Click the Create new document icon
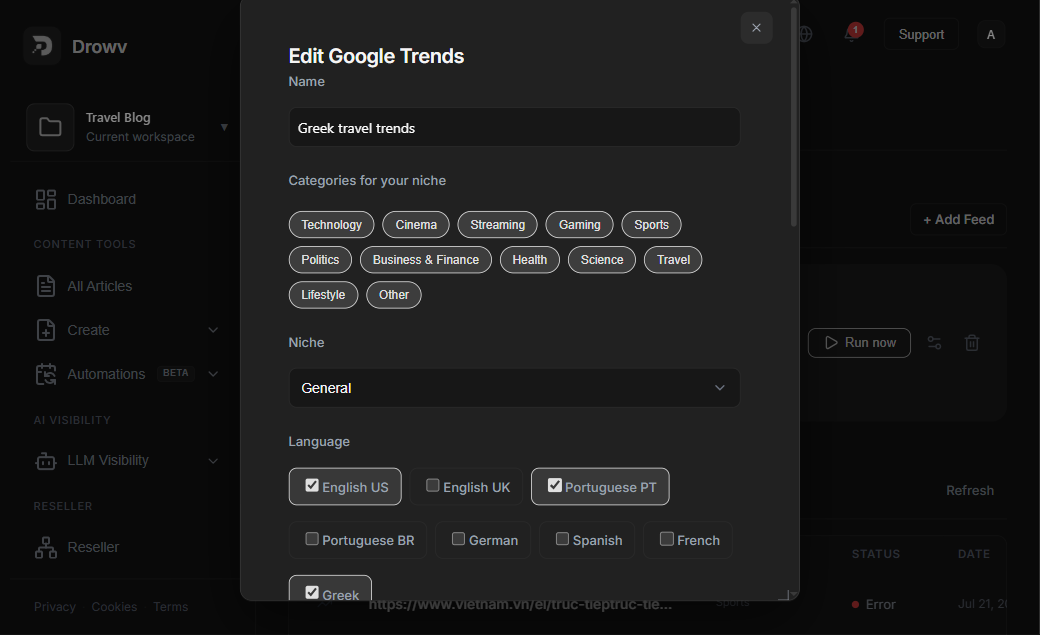1040x635 pixels. coord(46,330)
